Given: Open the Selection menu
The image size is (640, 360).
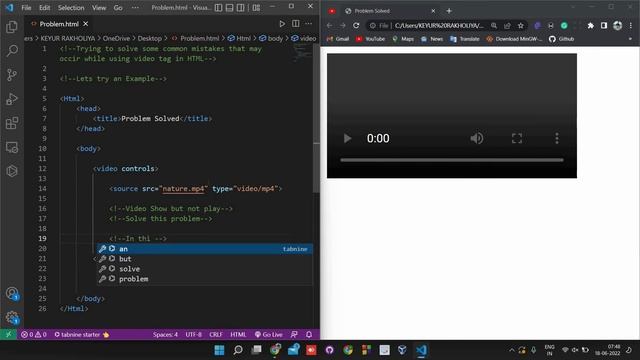Looking at the screenshot, I should [x=71, y=8].
